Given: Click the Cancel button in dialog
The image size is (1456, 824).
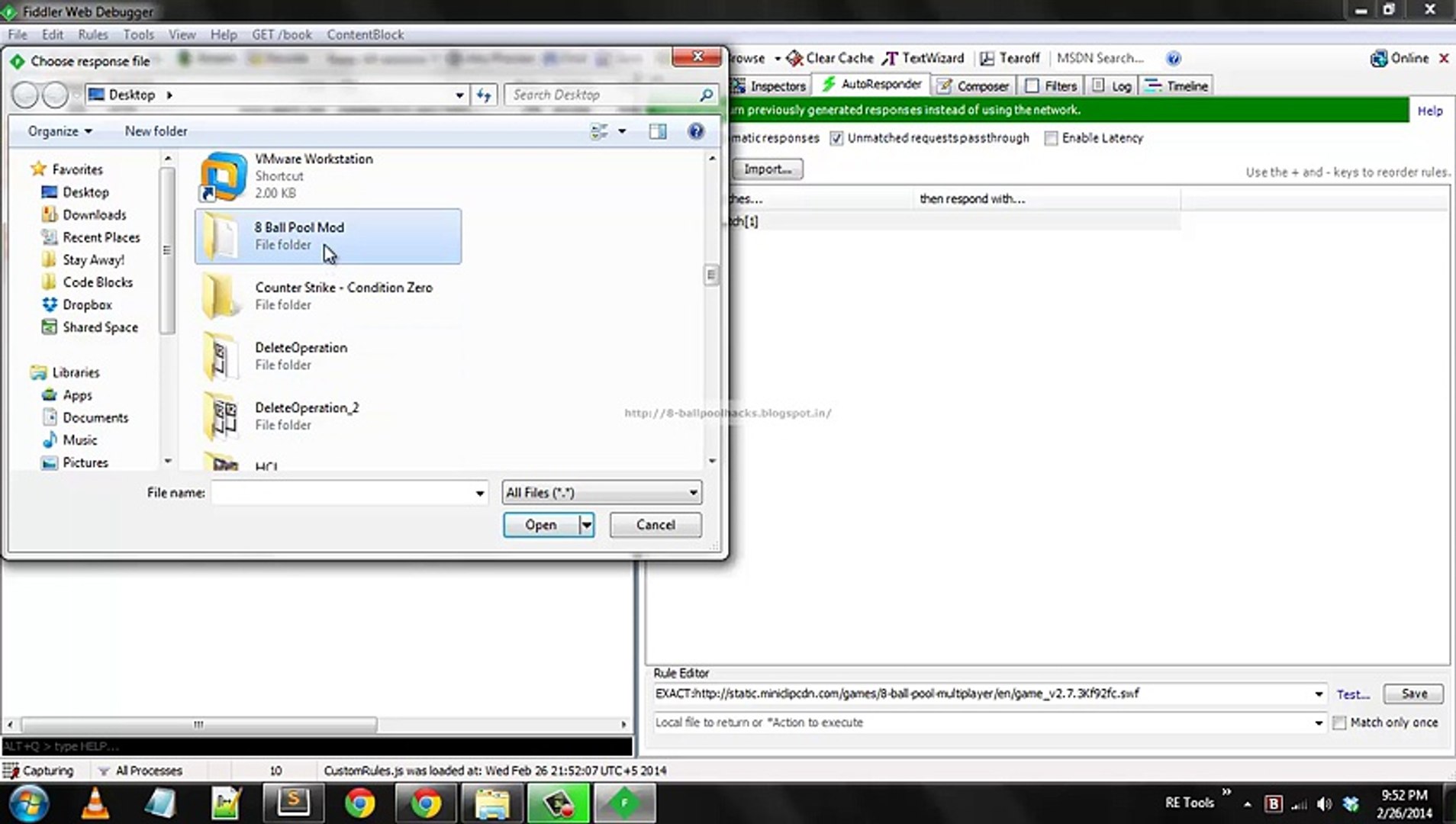Looking at the screenshot, I should (x=656, y=525).
